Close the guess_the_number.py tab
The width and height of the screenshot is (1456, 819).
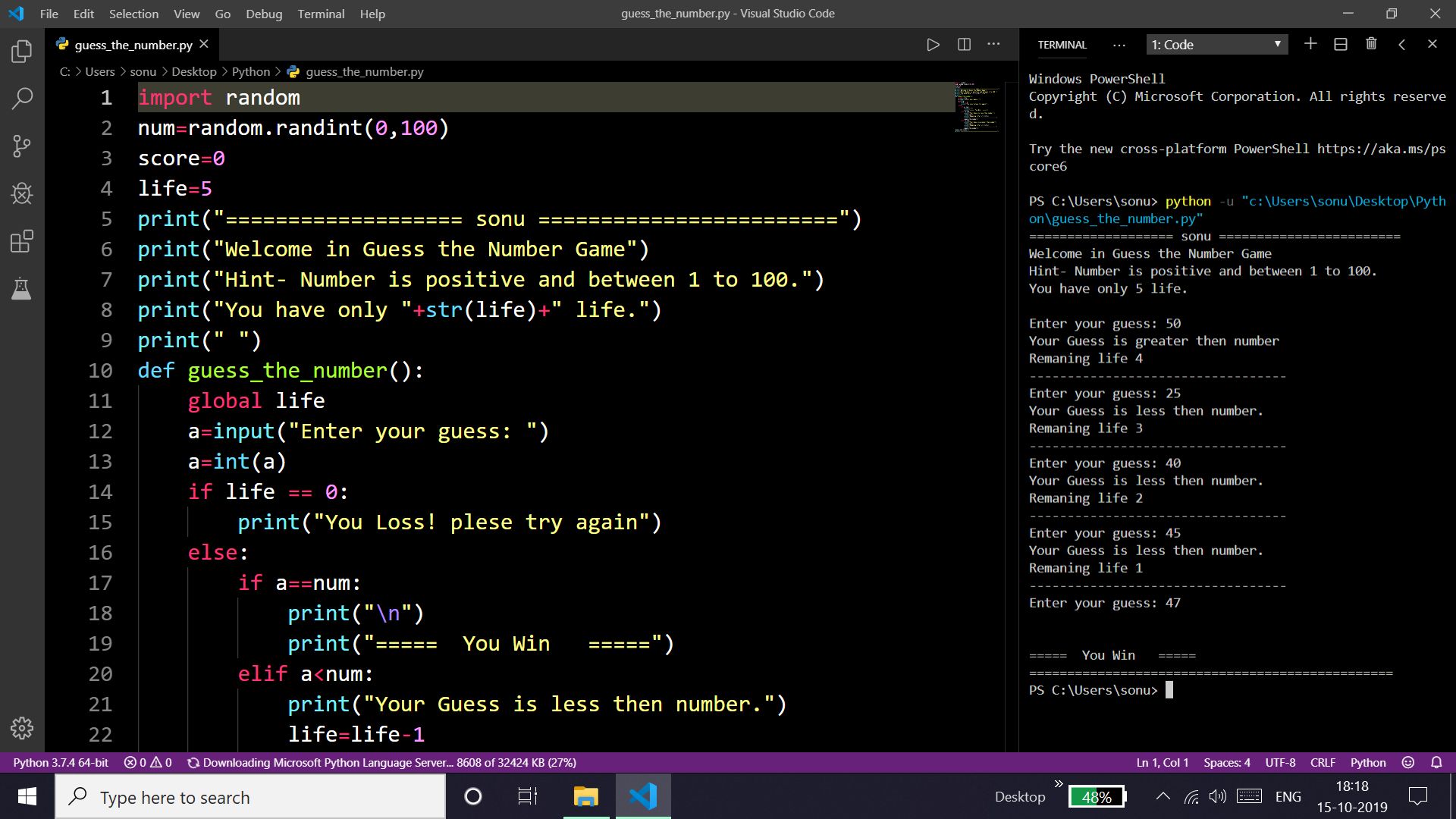204,45
